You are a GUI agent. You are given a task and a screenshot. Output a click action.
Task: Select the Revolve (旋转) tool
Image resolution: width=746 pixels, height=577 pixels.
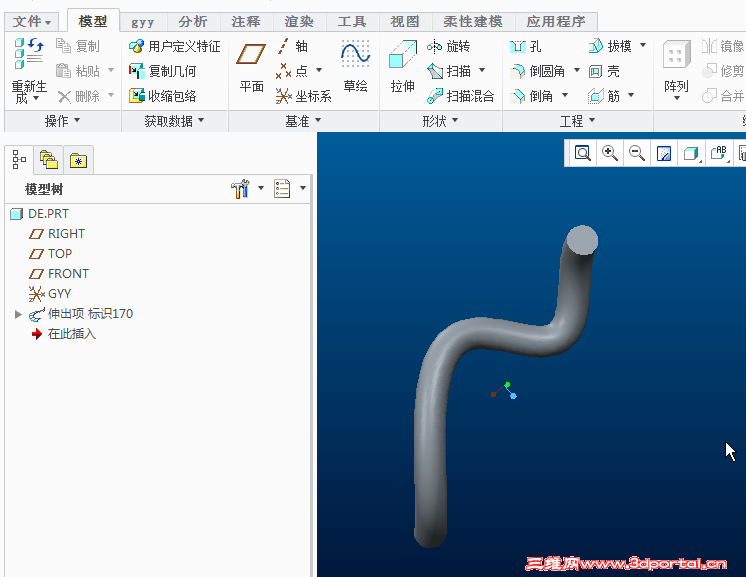(x=449, y=46)
